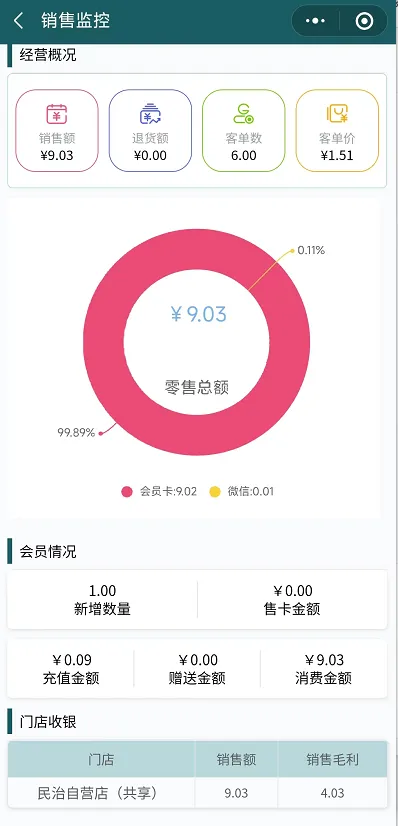Screen dimensions: 398x826
Task: Tap the 客单数 order count icon
Action: click(x=244, y=114)
